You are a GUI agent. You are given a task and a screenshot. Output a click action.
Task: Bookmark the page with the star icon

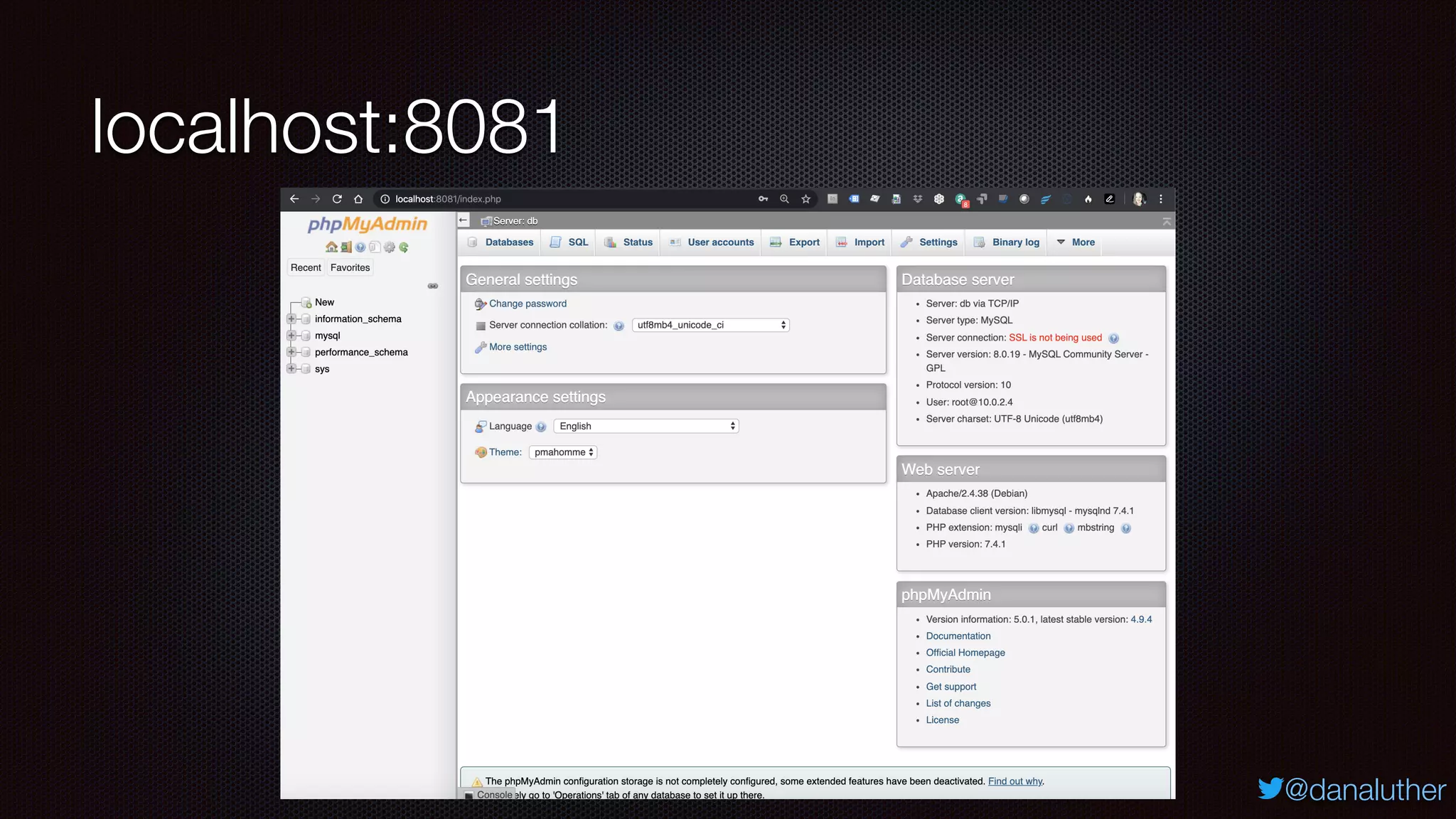click(806, 199)
